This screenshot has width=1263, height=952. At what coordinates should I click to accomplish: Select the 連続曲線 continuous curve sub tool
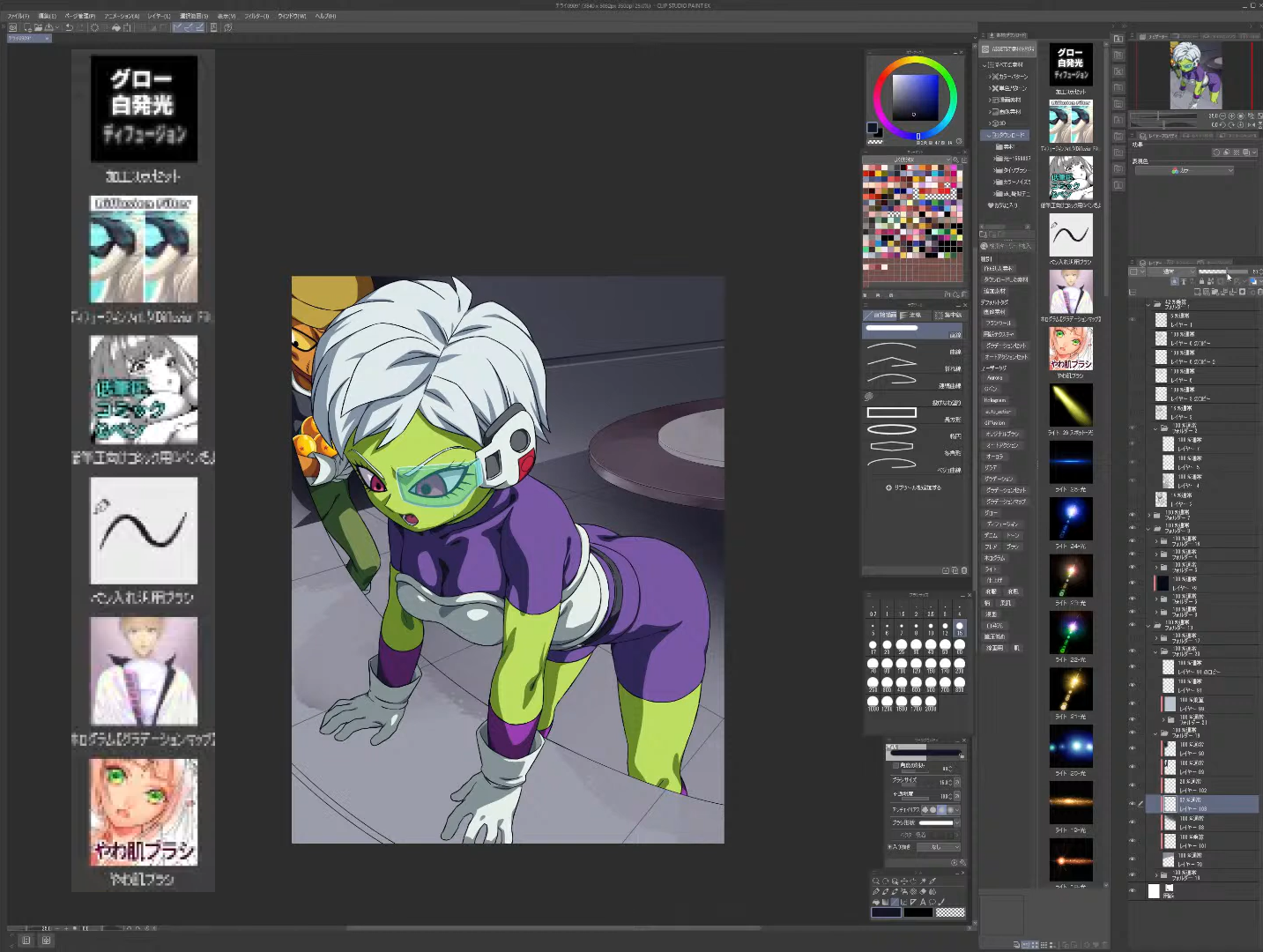913,383
